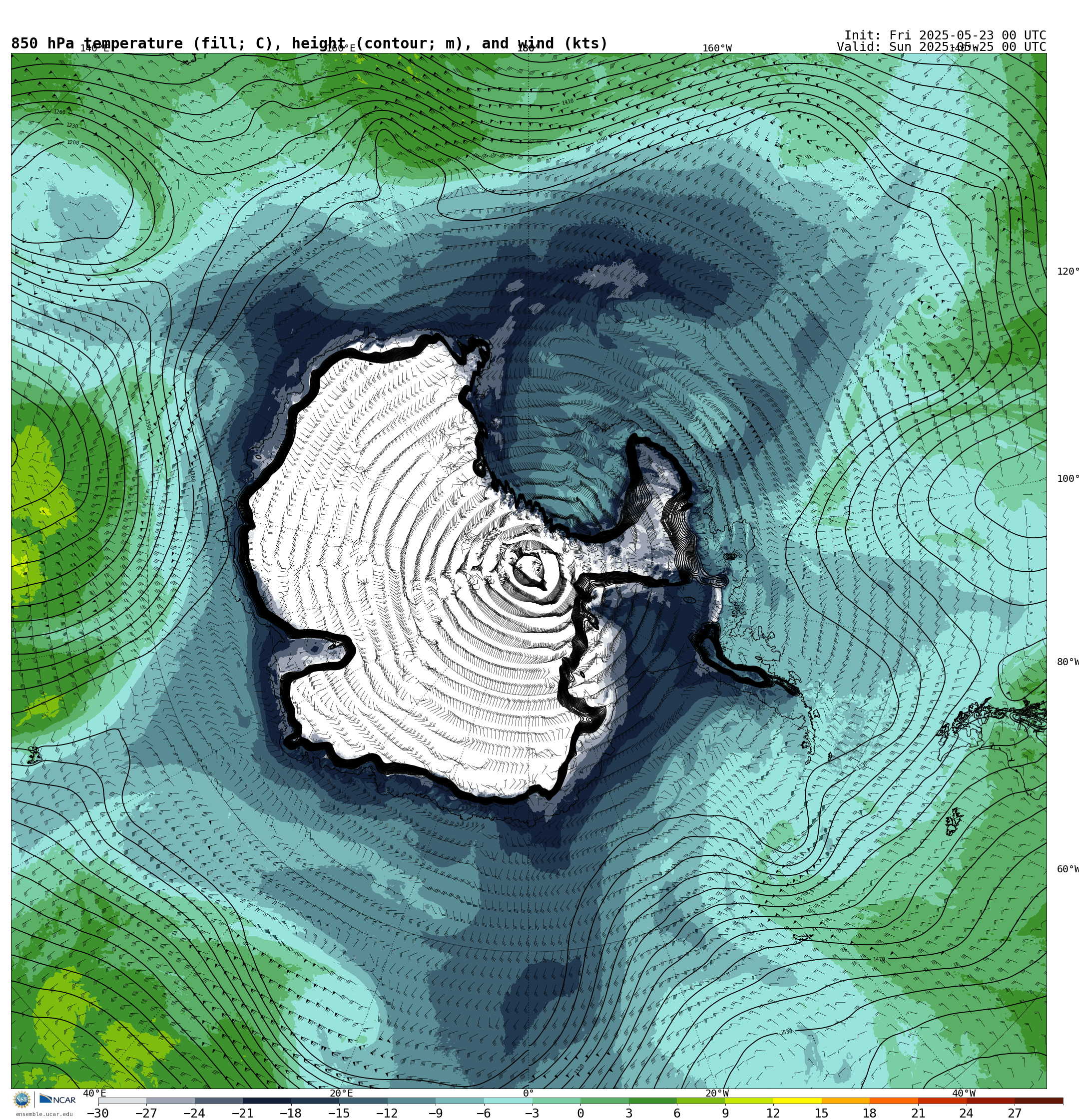Select the -21 to -18 dark navy swatch
1079x1120 pixels.
tap(267, 1101)
